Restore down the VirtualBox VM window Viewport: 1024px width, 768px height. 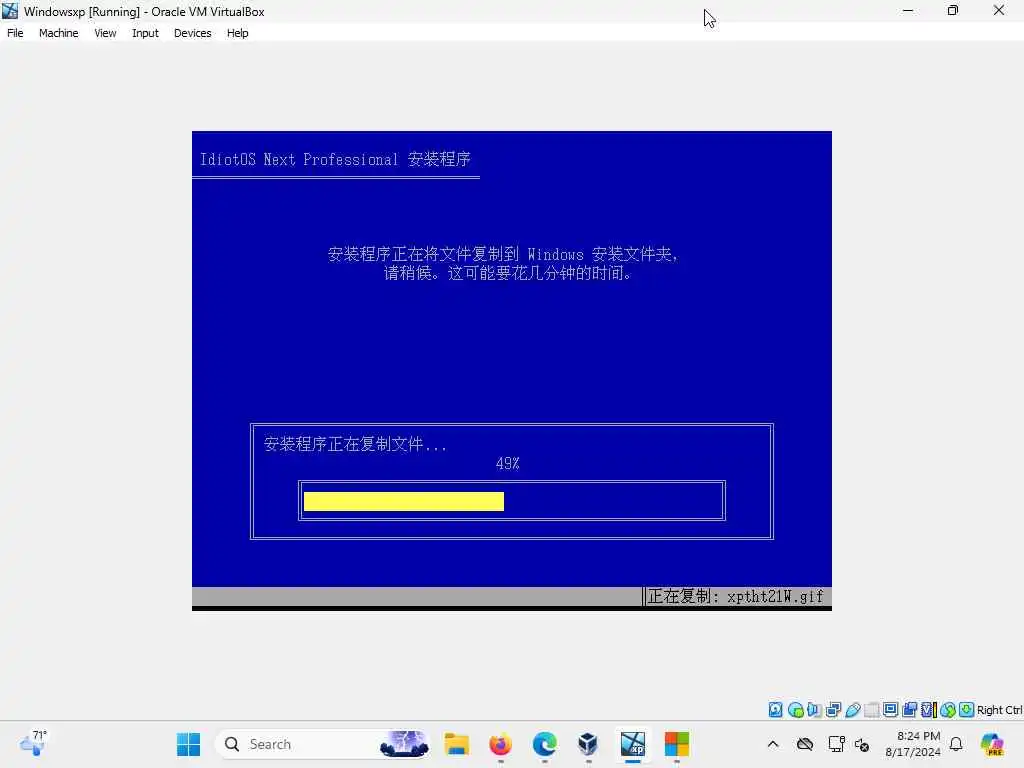[x=953, y=10]
